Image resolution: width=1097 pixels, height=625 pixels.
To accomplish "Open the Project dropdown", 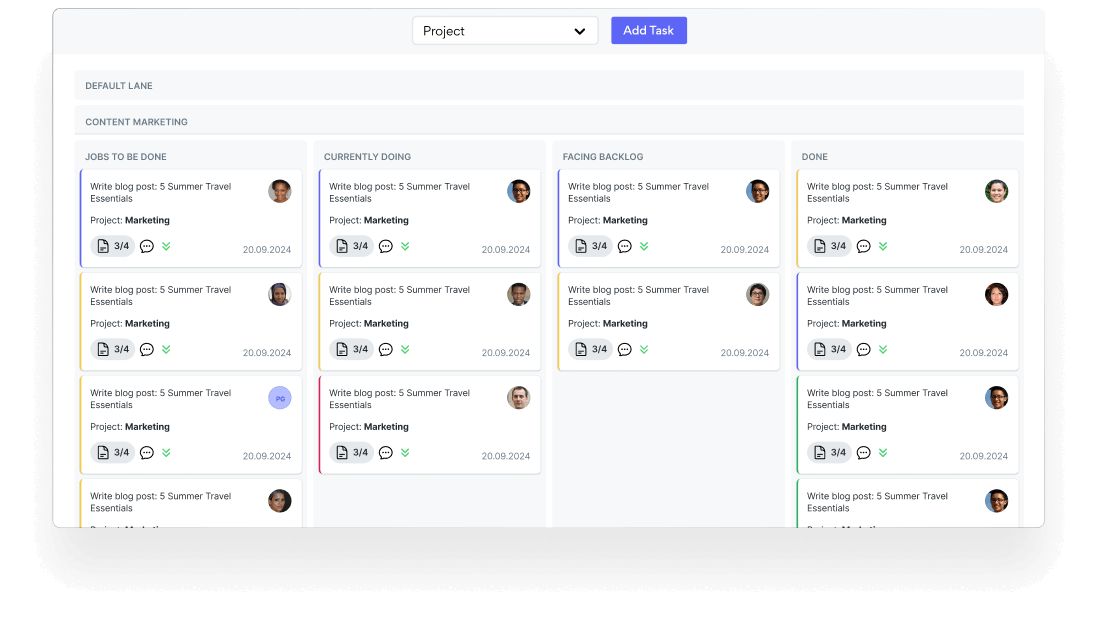I will [504, 31].
